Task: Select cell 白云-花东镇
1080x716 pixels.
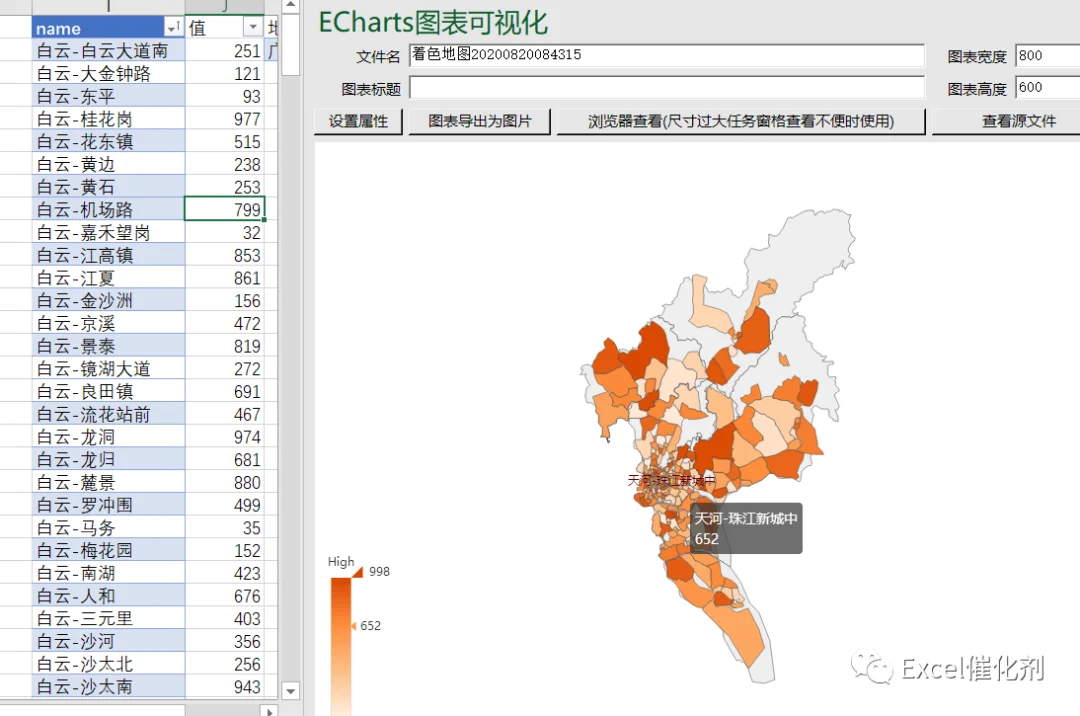Action: pos(108,141)
